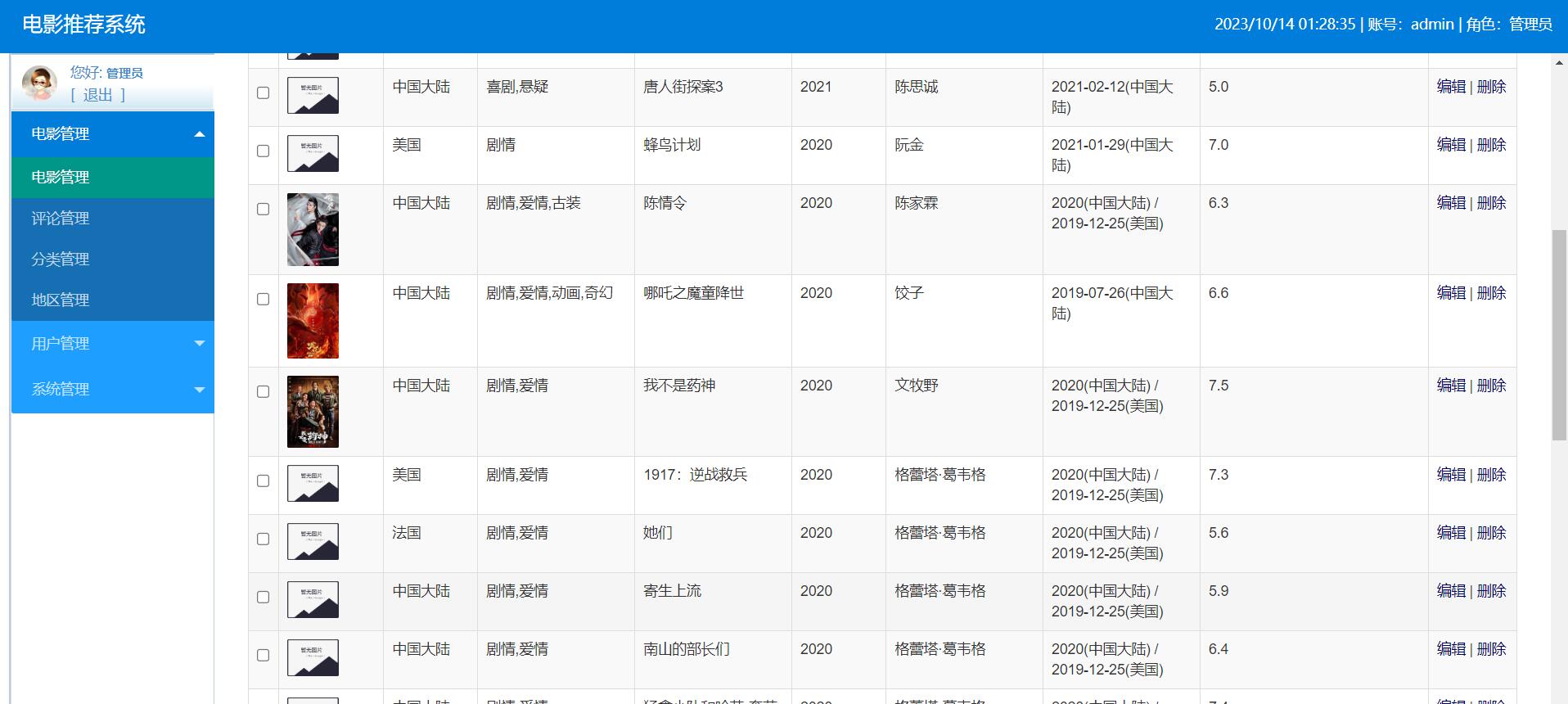Image resolution: width=1568 pixels, height=704 pixels.
Task: Open placeholder image for 1917：逆战救兵
Action: (313, 483)
